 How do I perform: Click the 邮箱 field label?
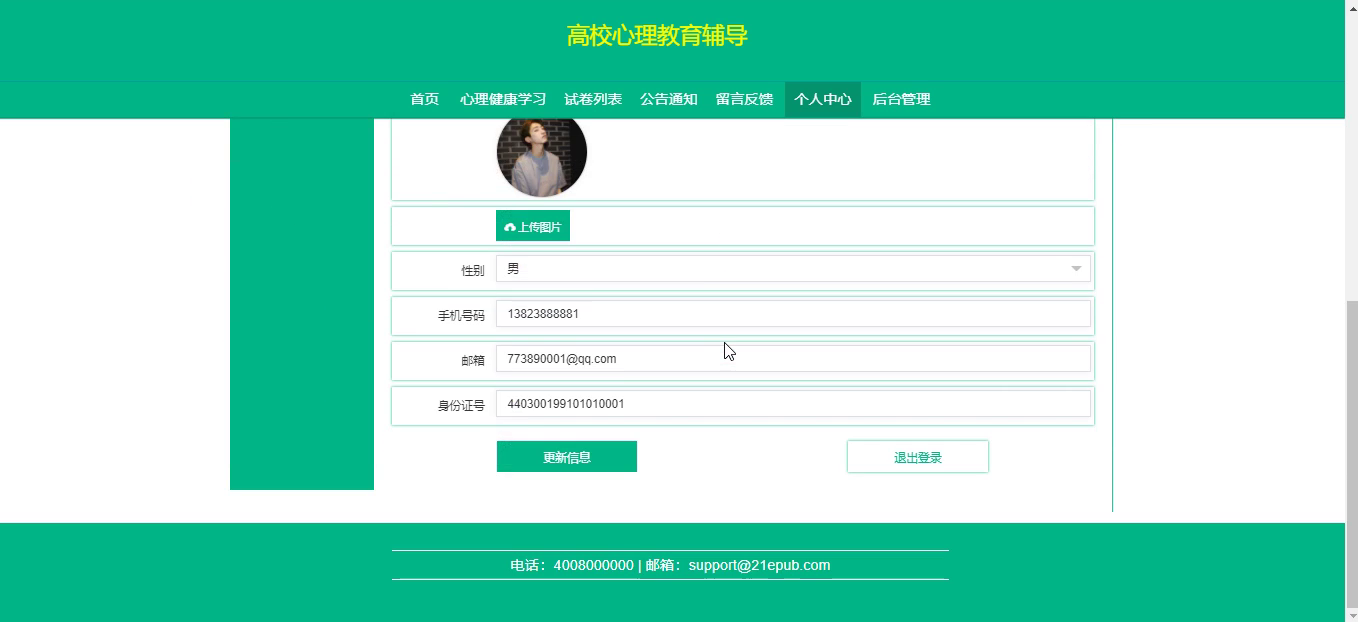pyautogui.click(x=472, y=361)
